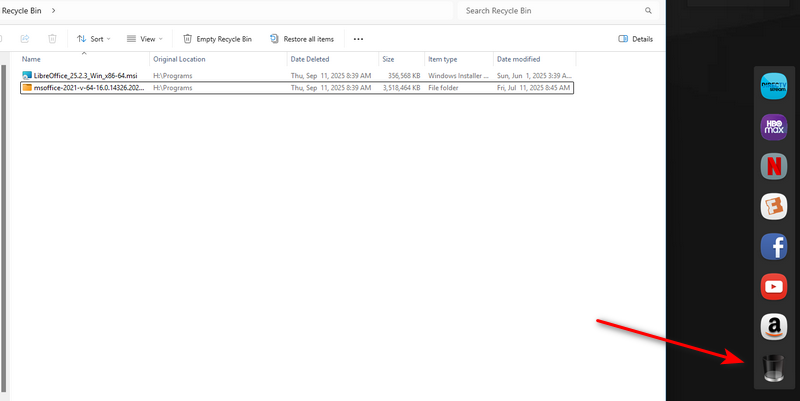Click Empty Recycle Bin button

coord(217,39)
